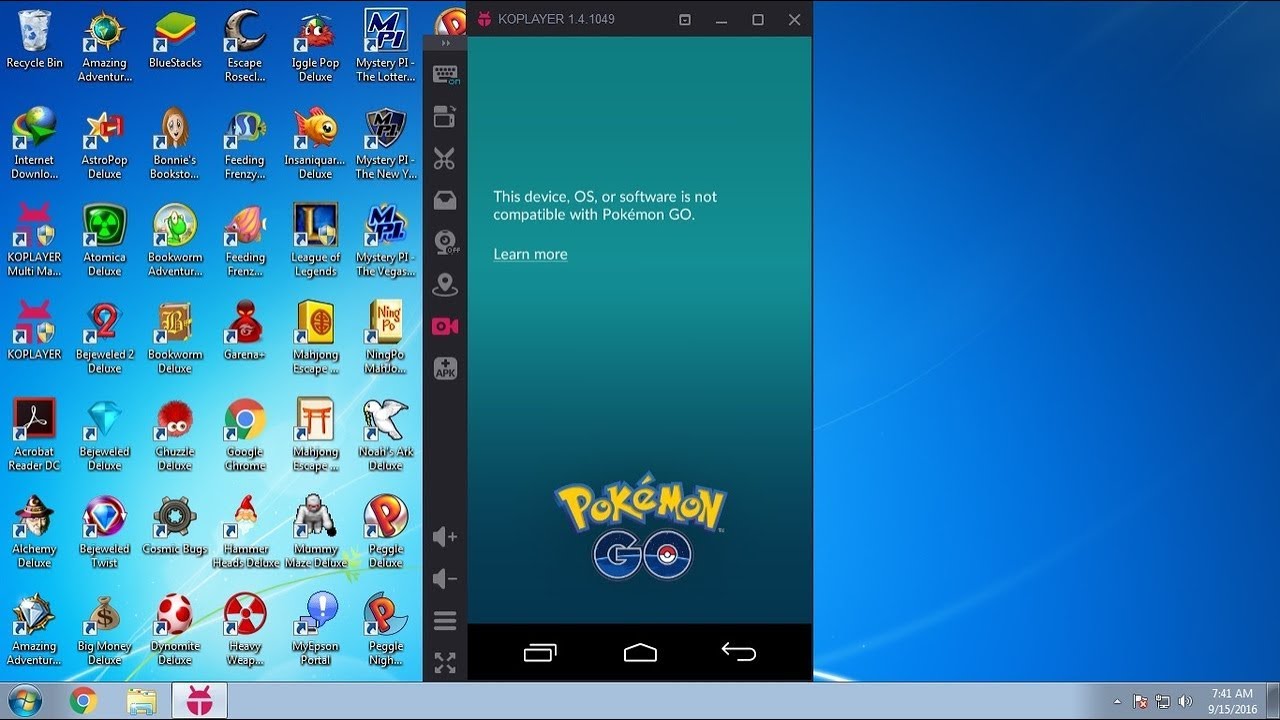Image resolution: width=1280 pixels, height=720 pixels.
Task: Tap the Android home button
Action: (x=640, y=653)
